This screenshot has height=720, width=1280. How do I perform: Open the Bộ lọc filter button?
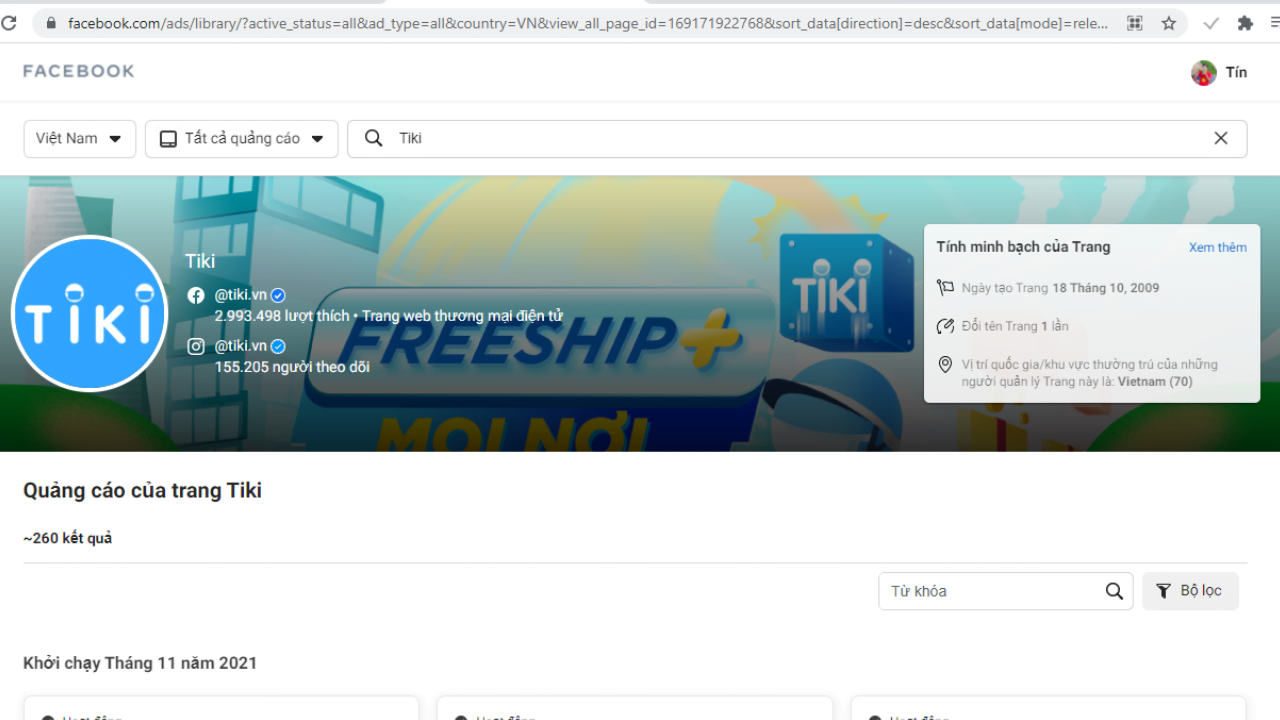1190,591
